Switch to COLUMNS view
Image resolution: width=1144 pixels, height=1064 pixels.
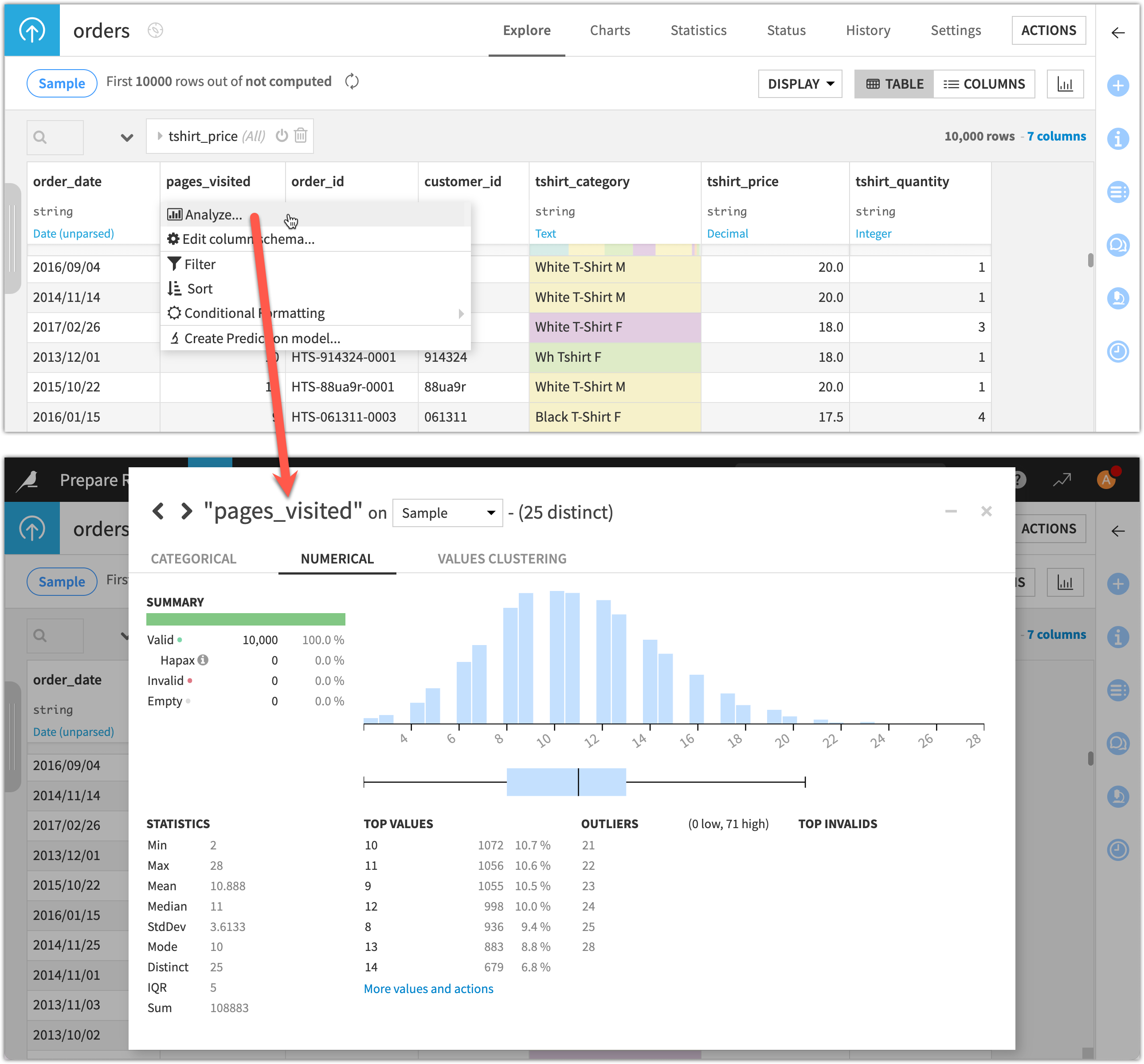pos(984,84)
